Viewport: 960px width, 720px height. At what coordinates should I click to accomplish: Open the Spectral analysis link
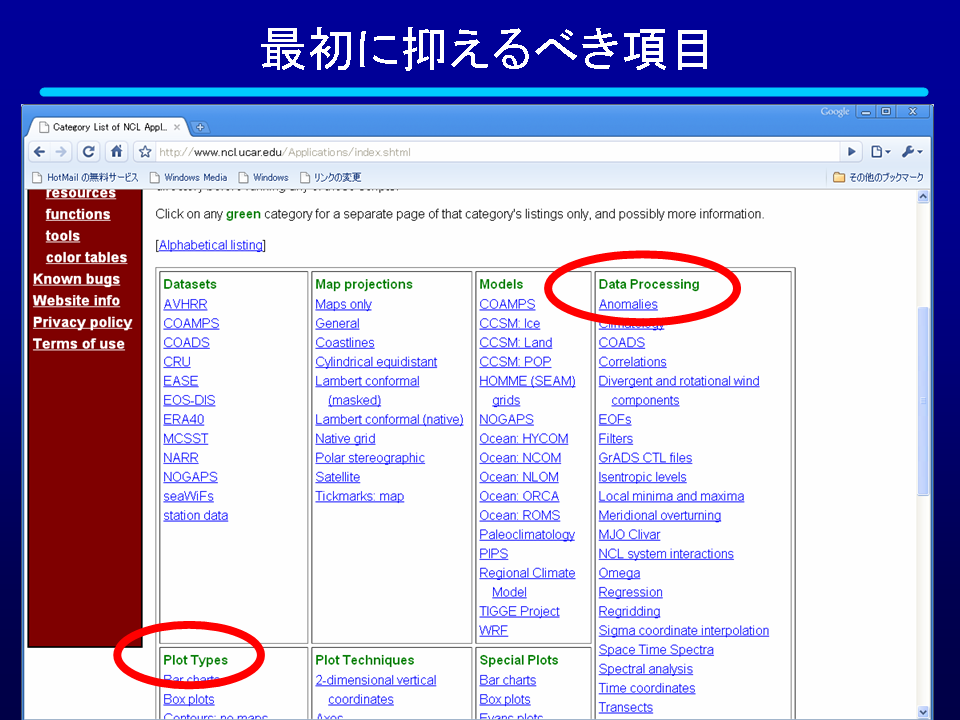[646, 669]
